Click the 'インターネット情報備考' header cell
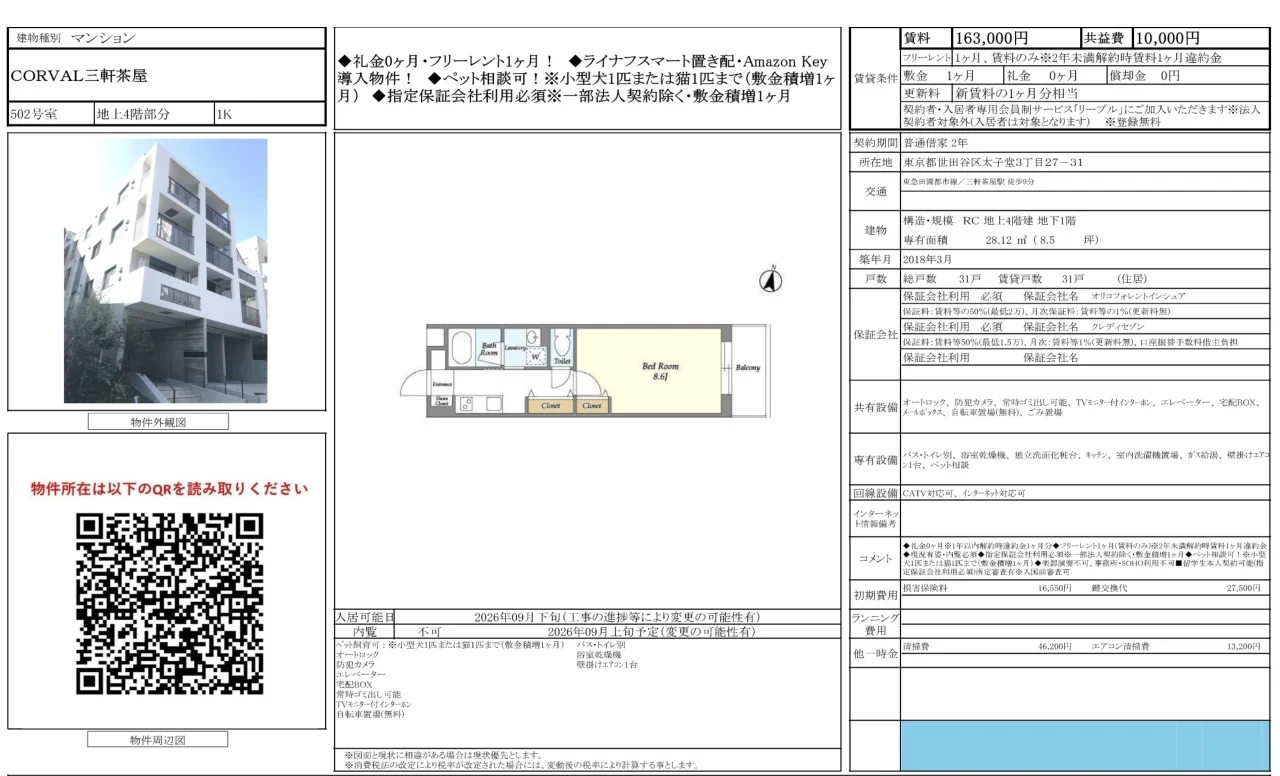 click(875, 519)
